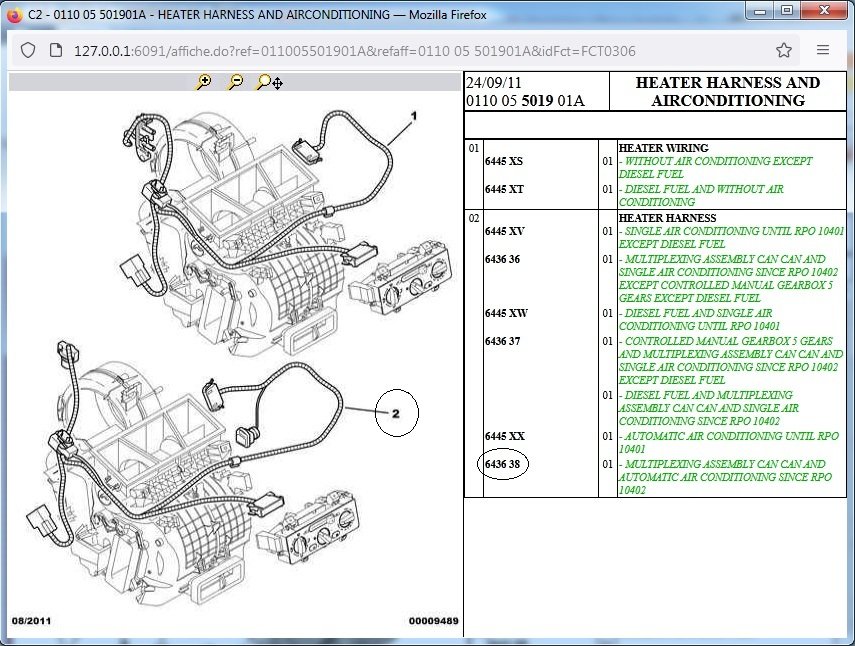This screenshot has height=646, width=855.
Task: Activate the zoom-and-pan magnifier tool
Action: pos(269,82)
